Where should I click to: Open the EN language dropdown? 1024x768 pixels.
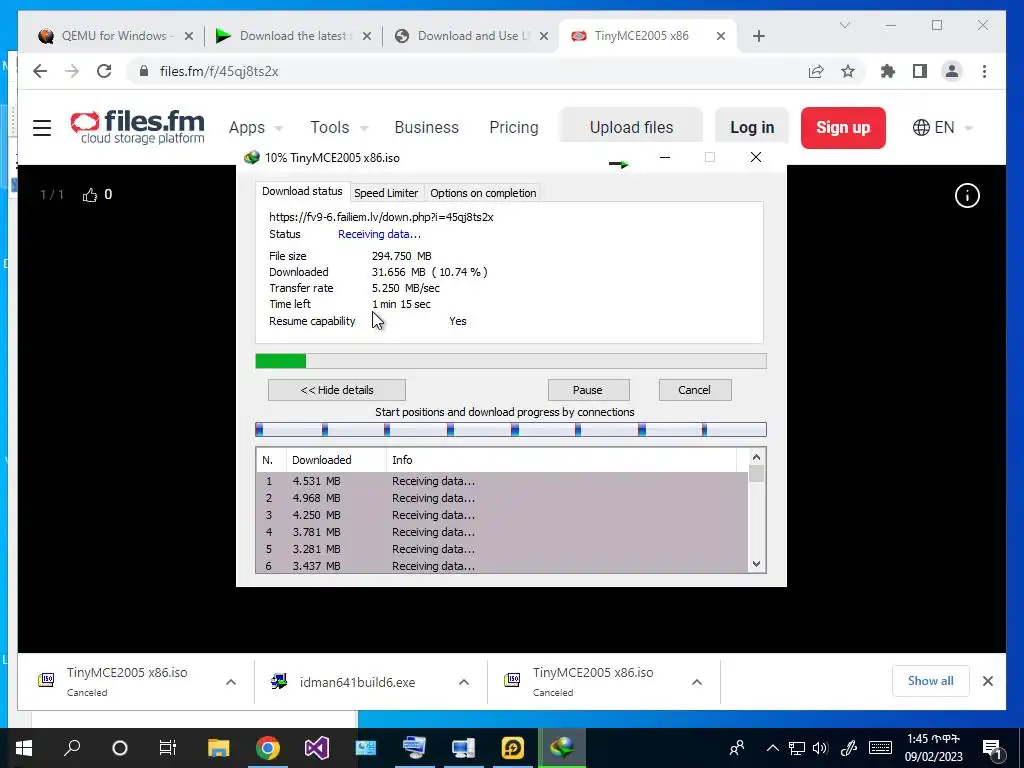pos(943,127)
